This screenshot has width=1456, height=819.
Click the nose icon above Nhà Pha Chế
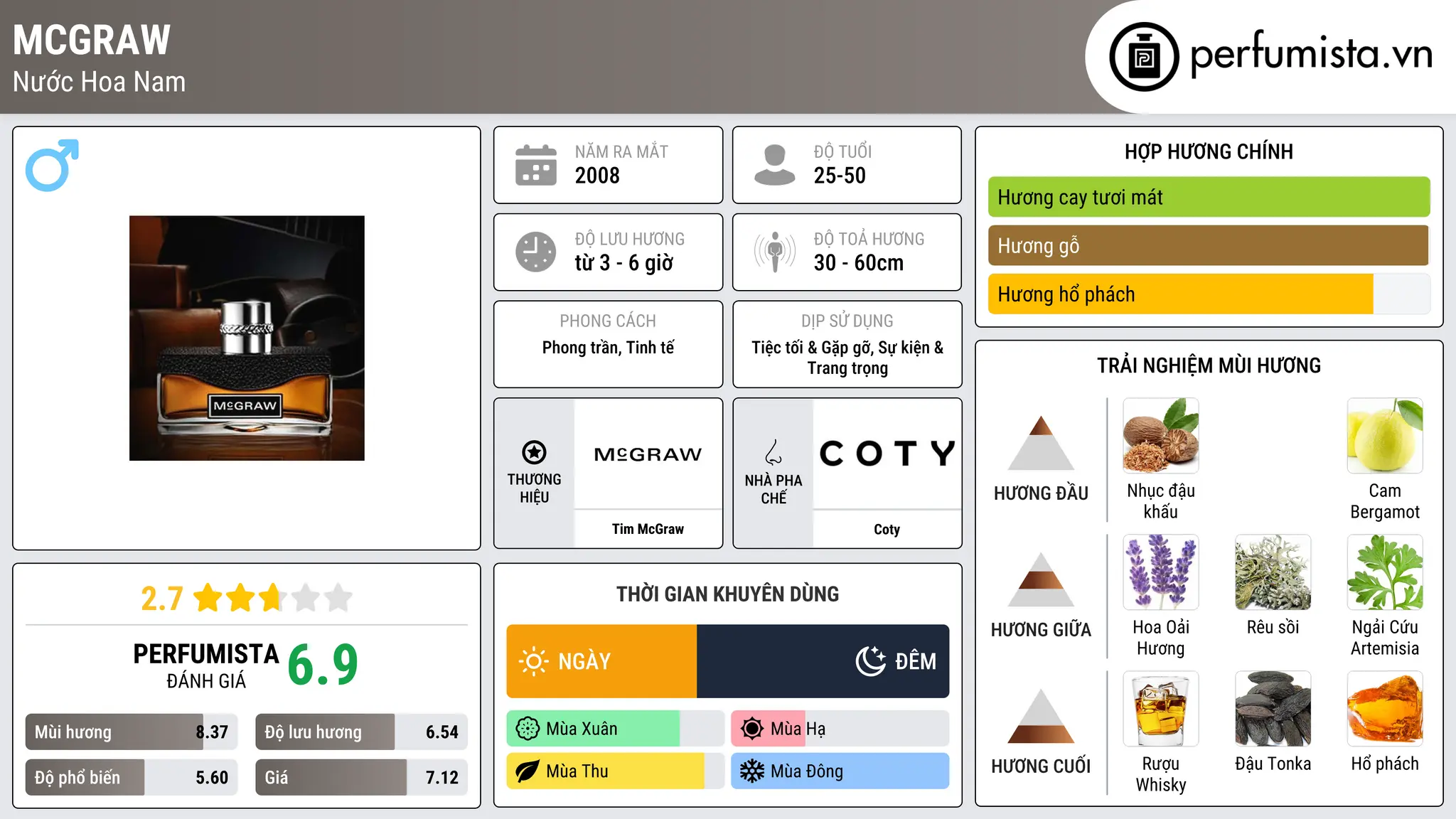(773, 452)
